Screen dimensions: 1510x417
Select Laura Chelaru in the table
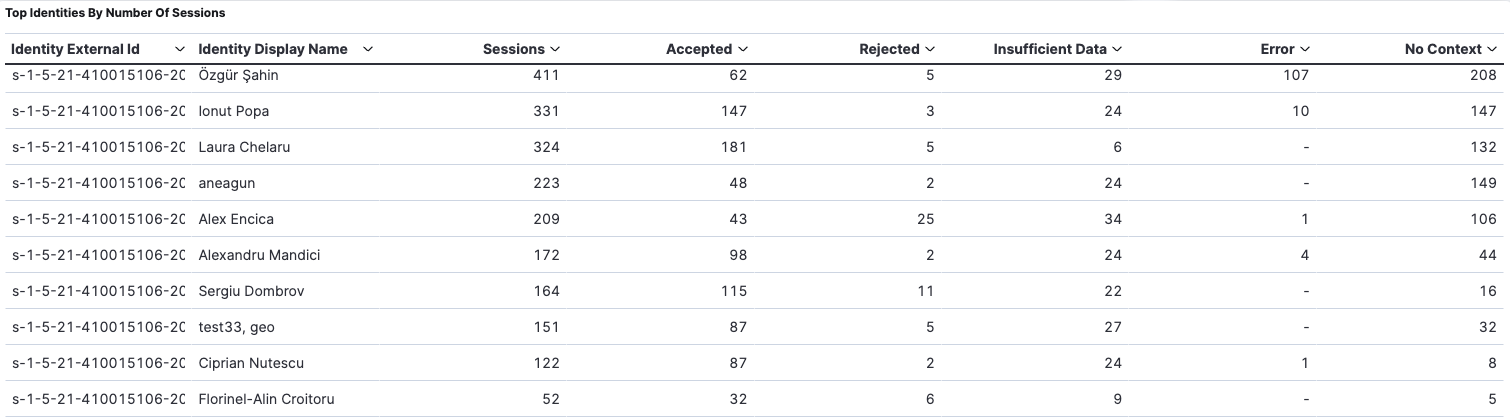[x=244, y=147]
